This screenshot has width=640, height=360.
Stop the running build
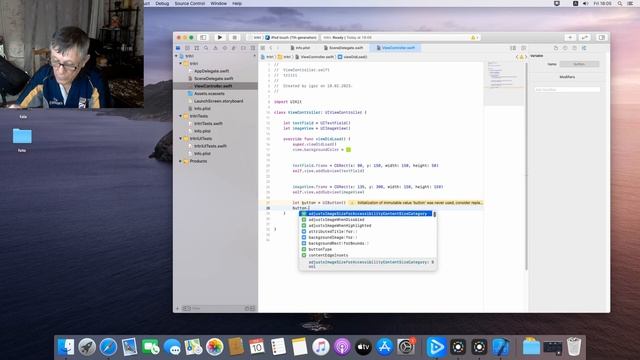pyautogui.click(x=234, y=38)
